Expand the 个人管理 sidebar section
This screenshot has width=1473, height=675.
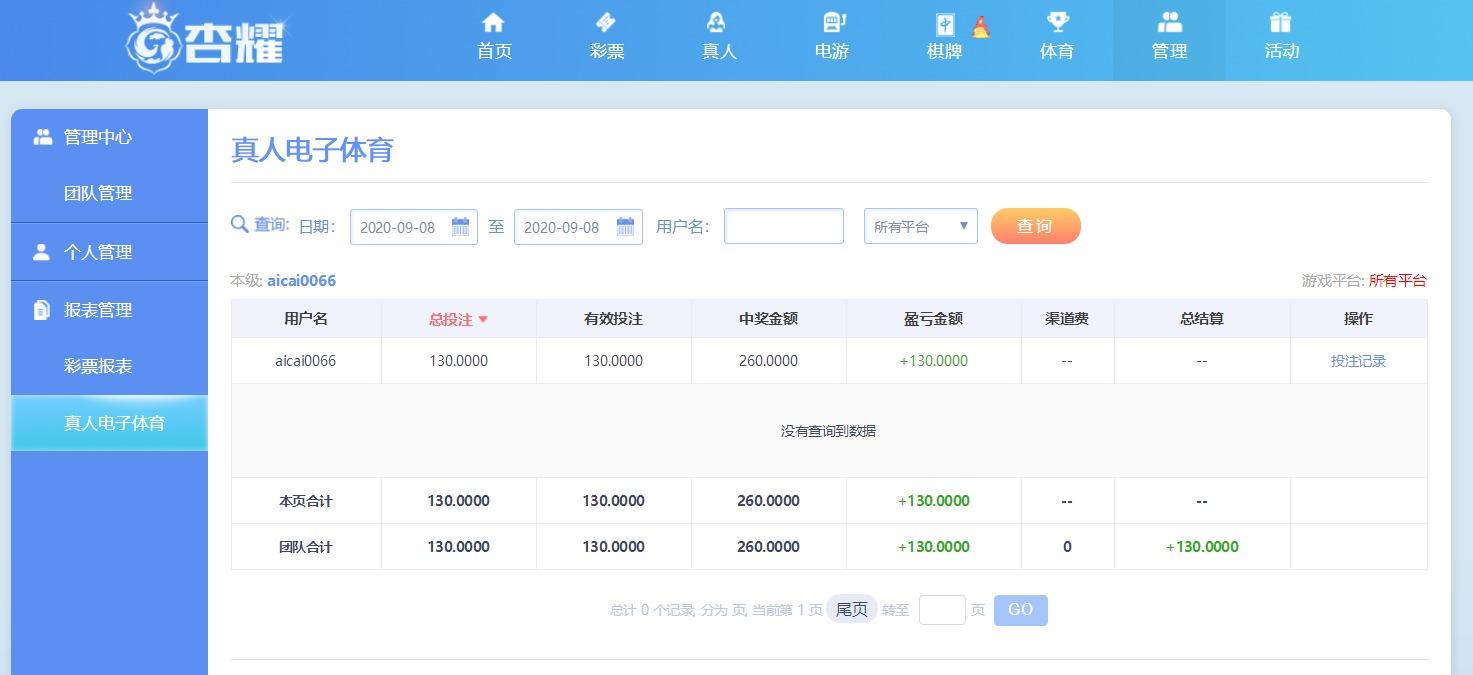(x=109, y=252)
